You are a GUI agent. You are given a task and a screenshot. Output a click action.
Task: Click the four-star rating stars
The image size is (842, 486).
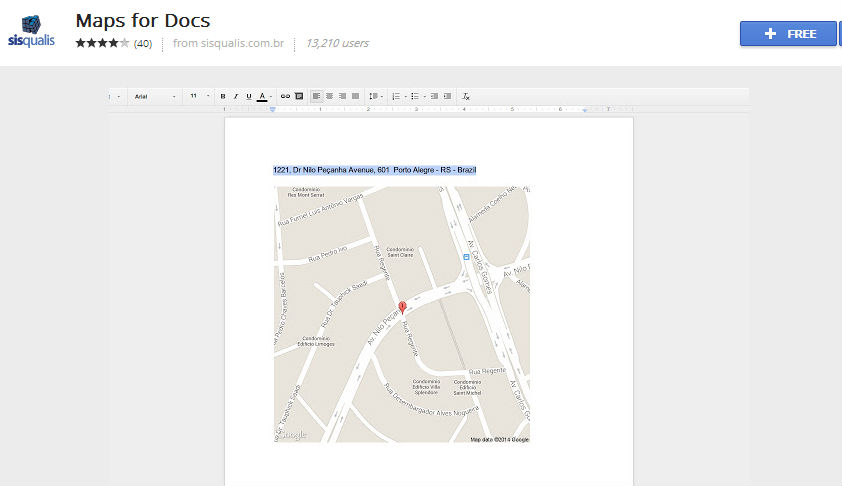pos(102,43)
